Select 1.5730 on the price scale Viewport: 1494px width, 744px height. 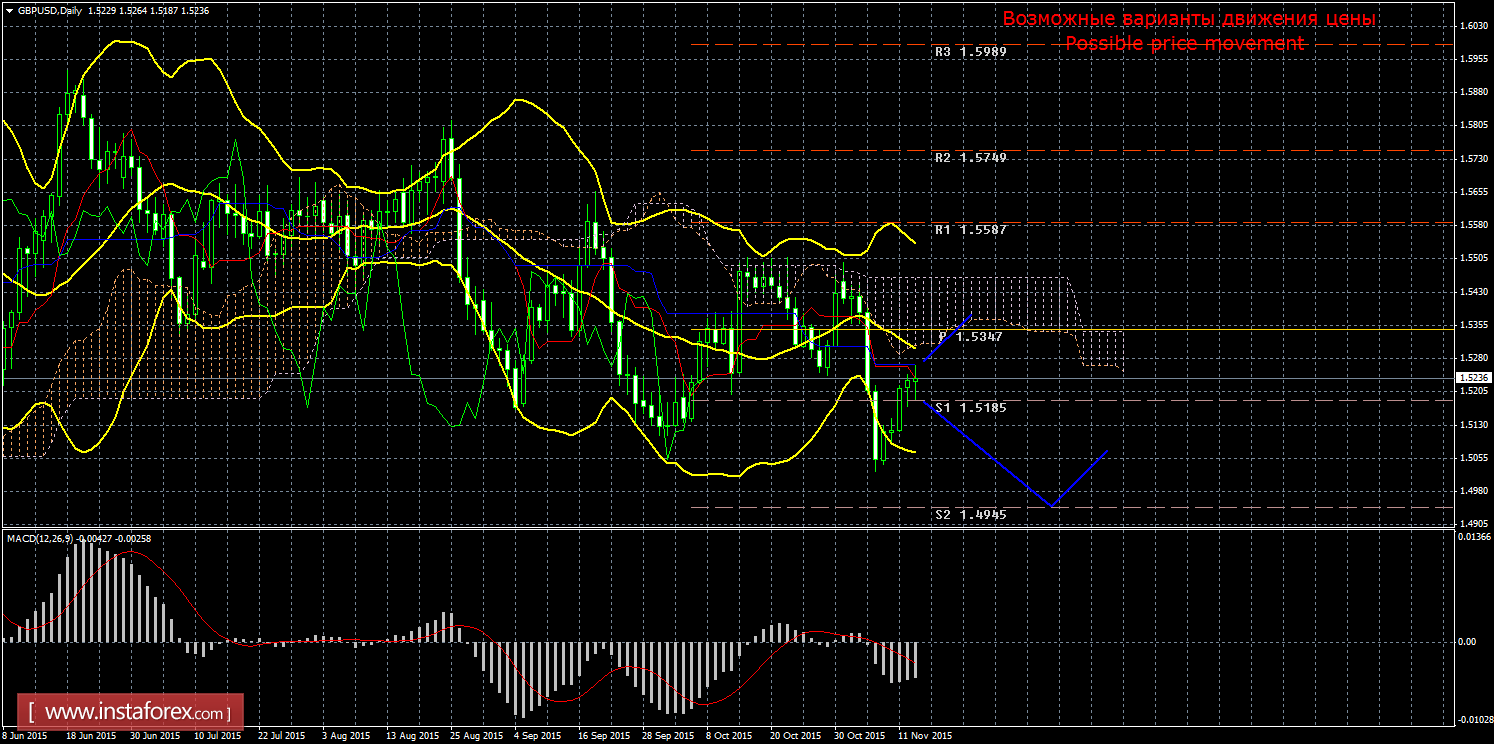coord(1474,159)
